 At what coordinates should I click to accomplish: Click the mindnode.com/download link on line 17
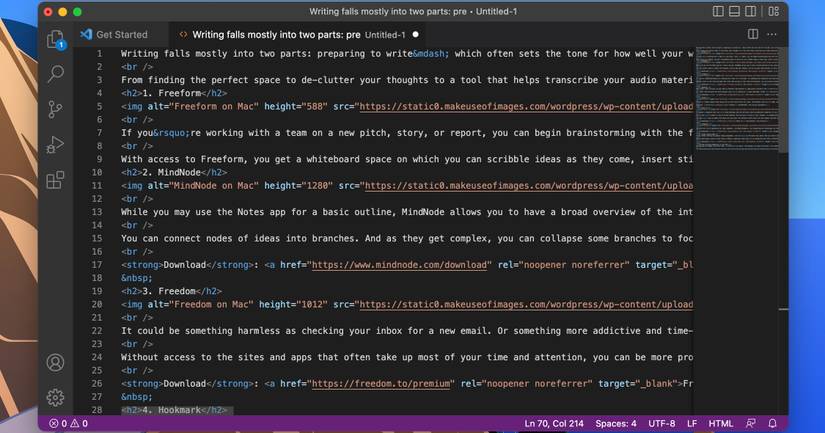pyautogui.click(x=399, y=265)
